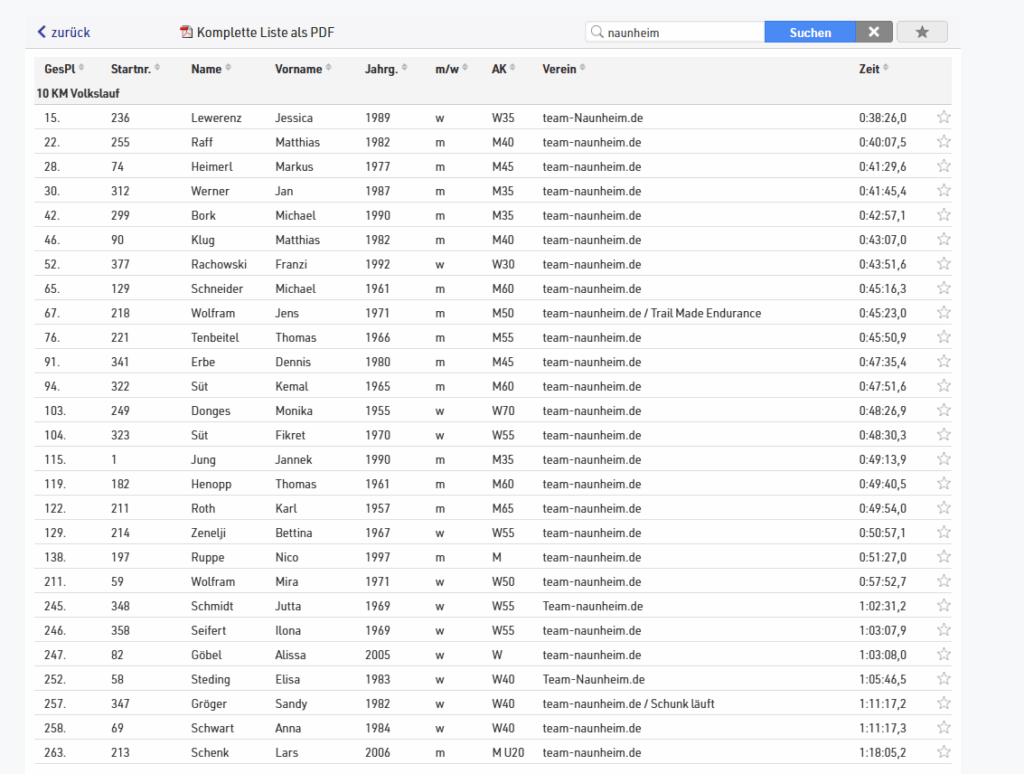Select age class W70
This screenshot has height=774, width=1024.
(503, 411)
